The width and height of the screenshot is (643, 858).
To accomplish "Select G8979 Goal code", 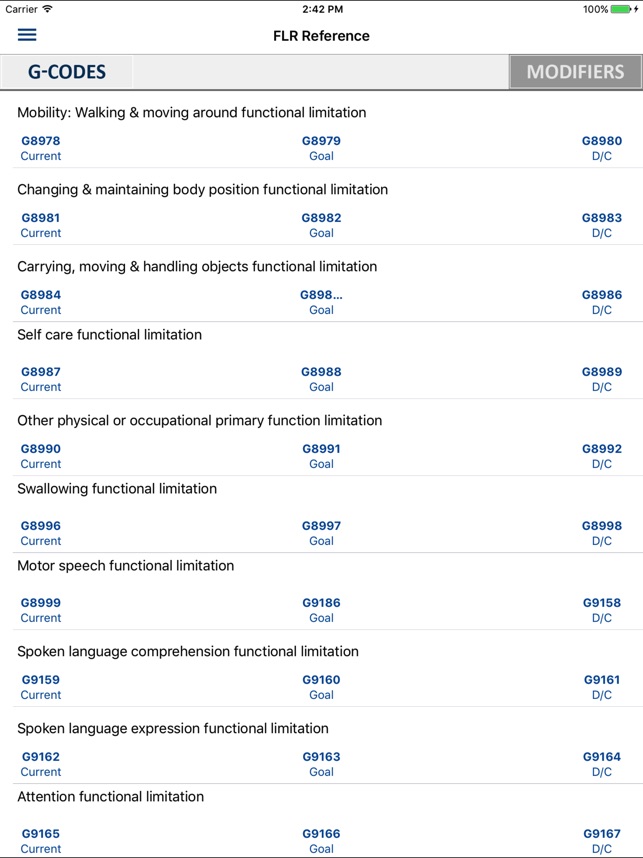I will (x=321, y=148).
